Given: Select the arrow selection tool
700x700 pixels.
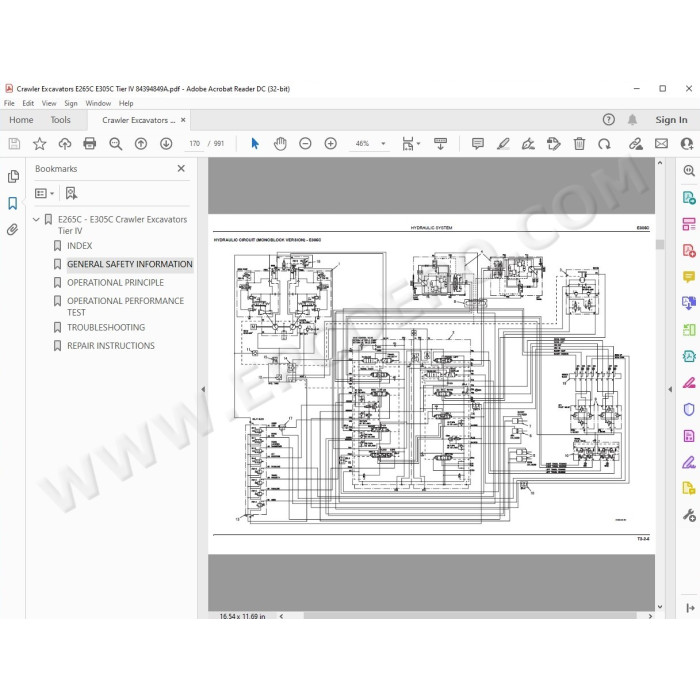Looking at the screenshot, I should (x=255, y=143).
